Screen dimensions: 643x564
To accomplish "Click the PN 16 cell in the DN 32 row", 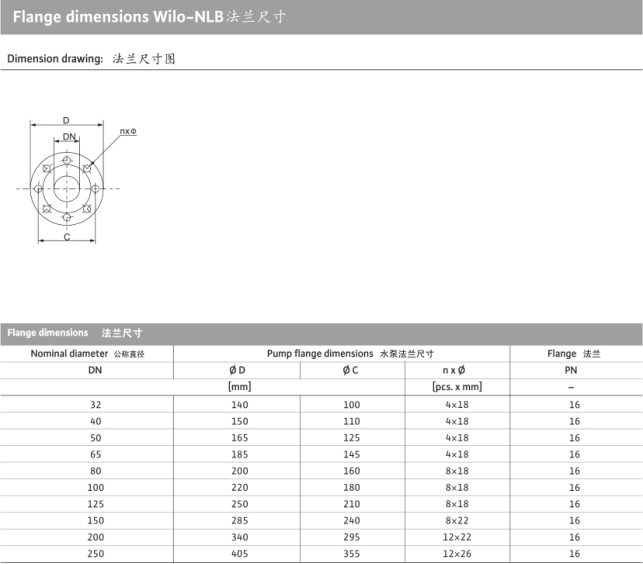I will pyautogui.click(x=575, y=405).
